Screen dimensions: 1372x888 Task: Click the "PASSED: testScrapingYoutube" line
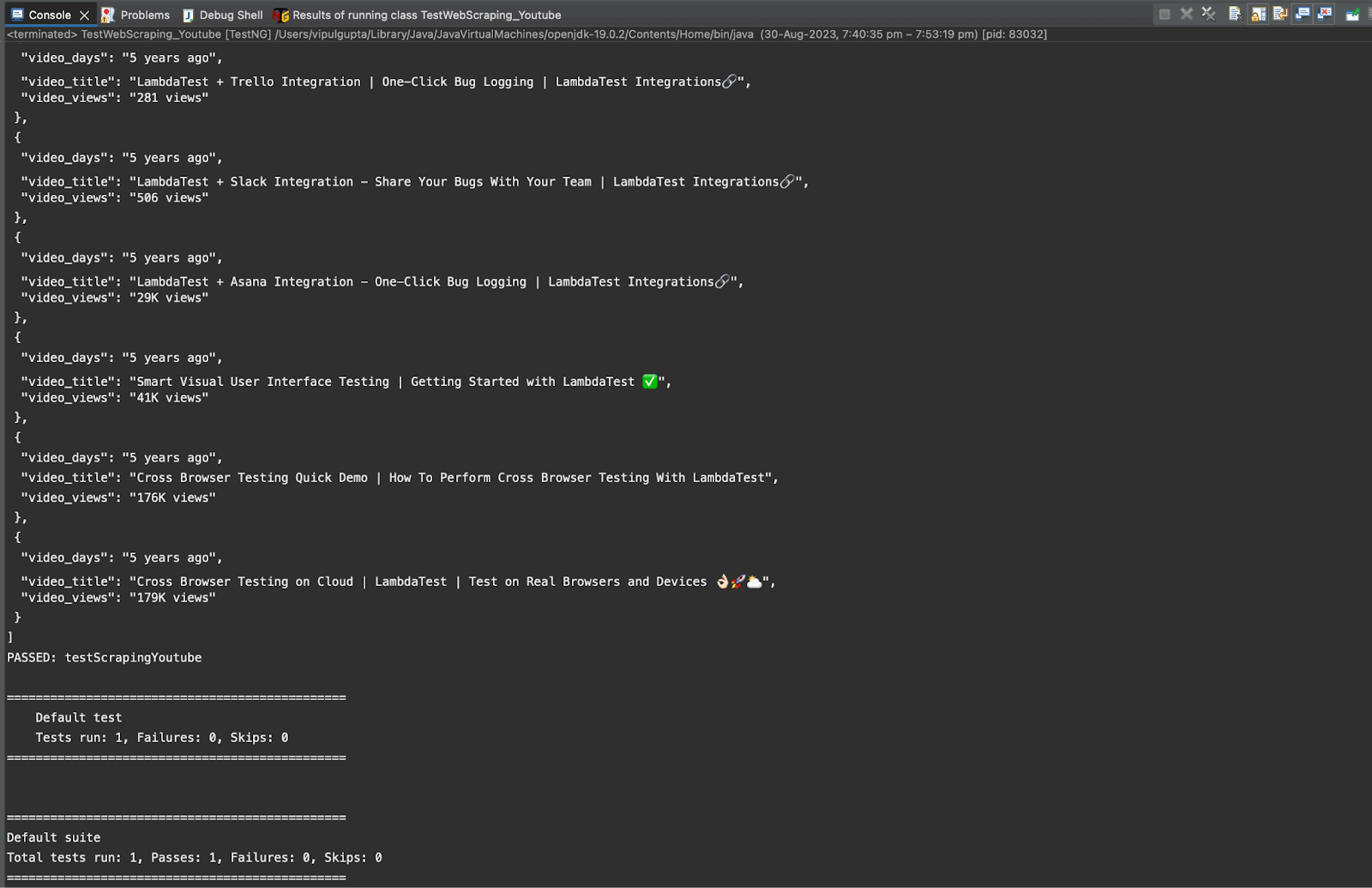point(105,658)
